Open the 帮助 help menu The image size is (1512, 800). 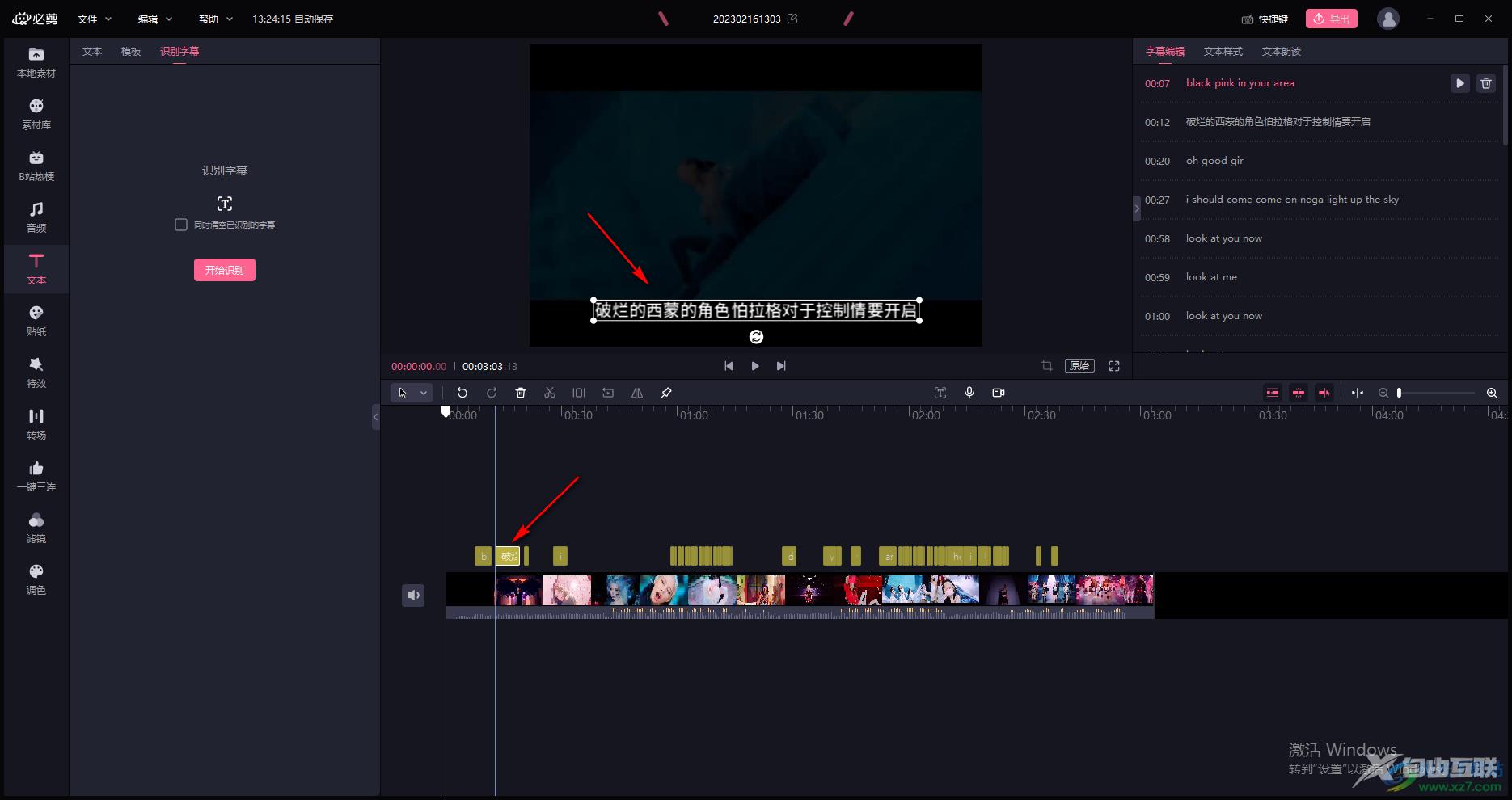(x=215, y=19)
